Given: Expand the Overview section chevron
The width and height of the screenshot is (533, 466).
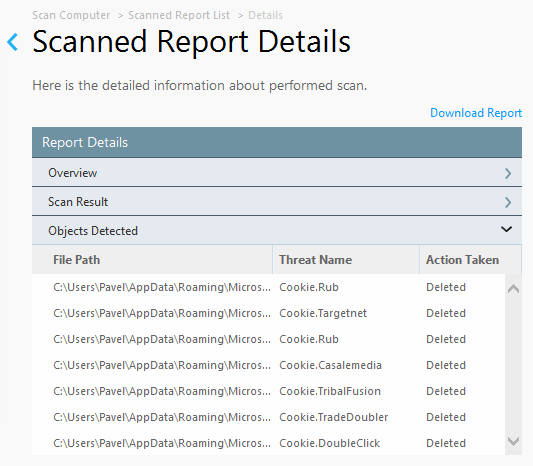Looking at the screenshot, I should (x=508, y=173).
